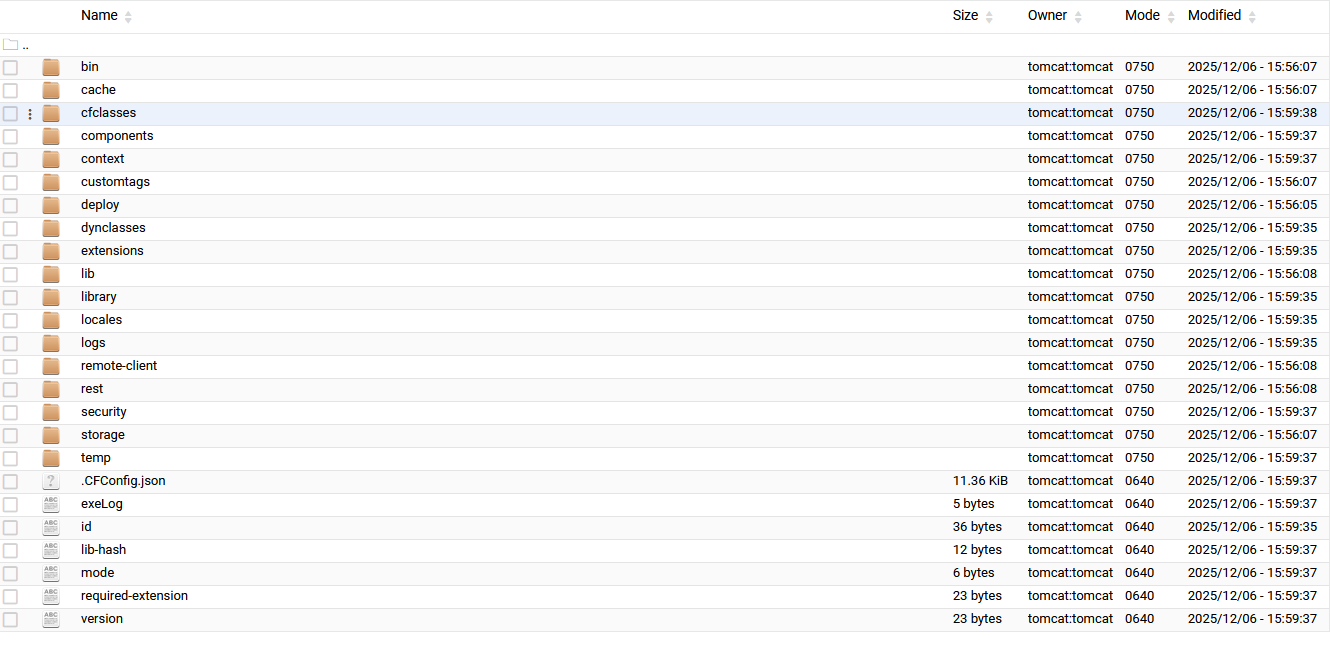
Task: Select the checkbox next to lib-hash
Action: pos(10,550)
